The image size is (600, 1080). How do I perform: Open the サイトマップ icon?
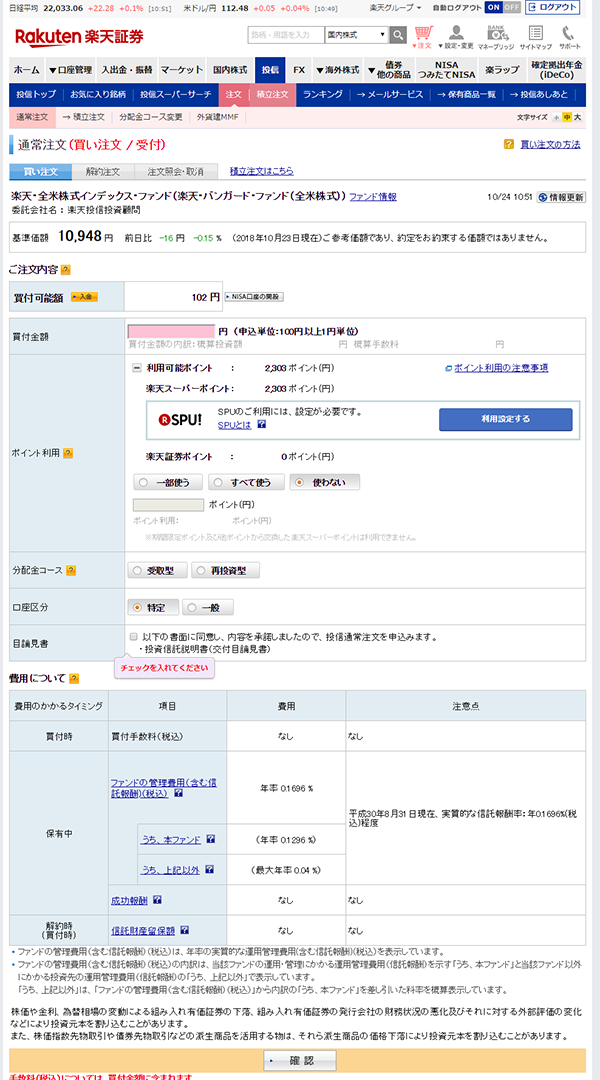click(535, 37)
